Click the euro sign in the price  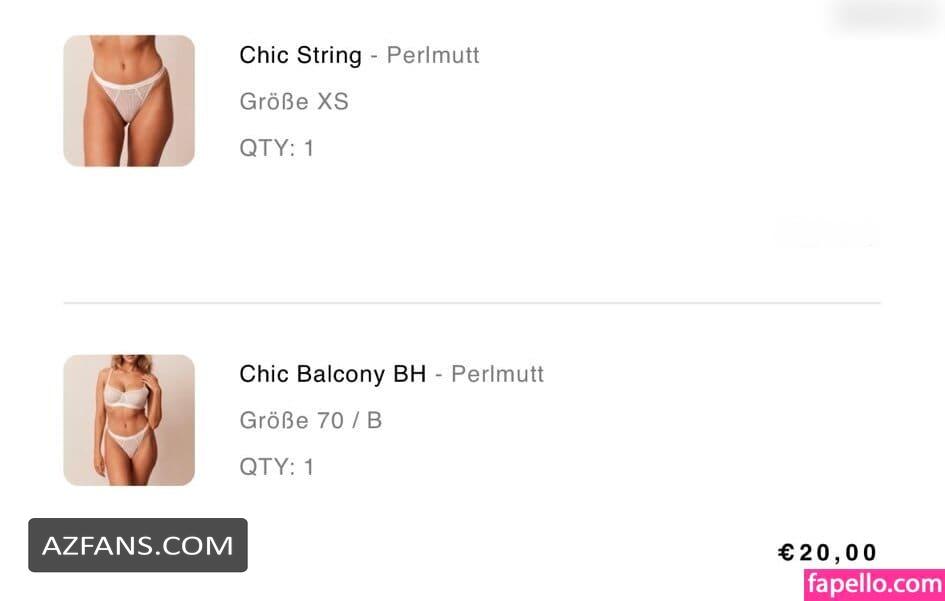coord(786,552)
